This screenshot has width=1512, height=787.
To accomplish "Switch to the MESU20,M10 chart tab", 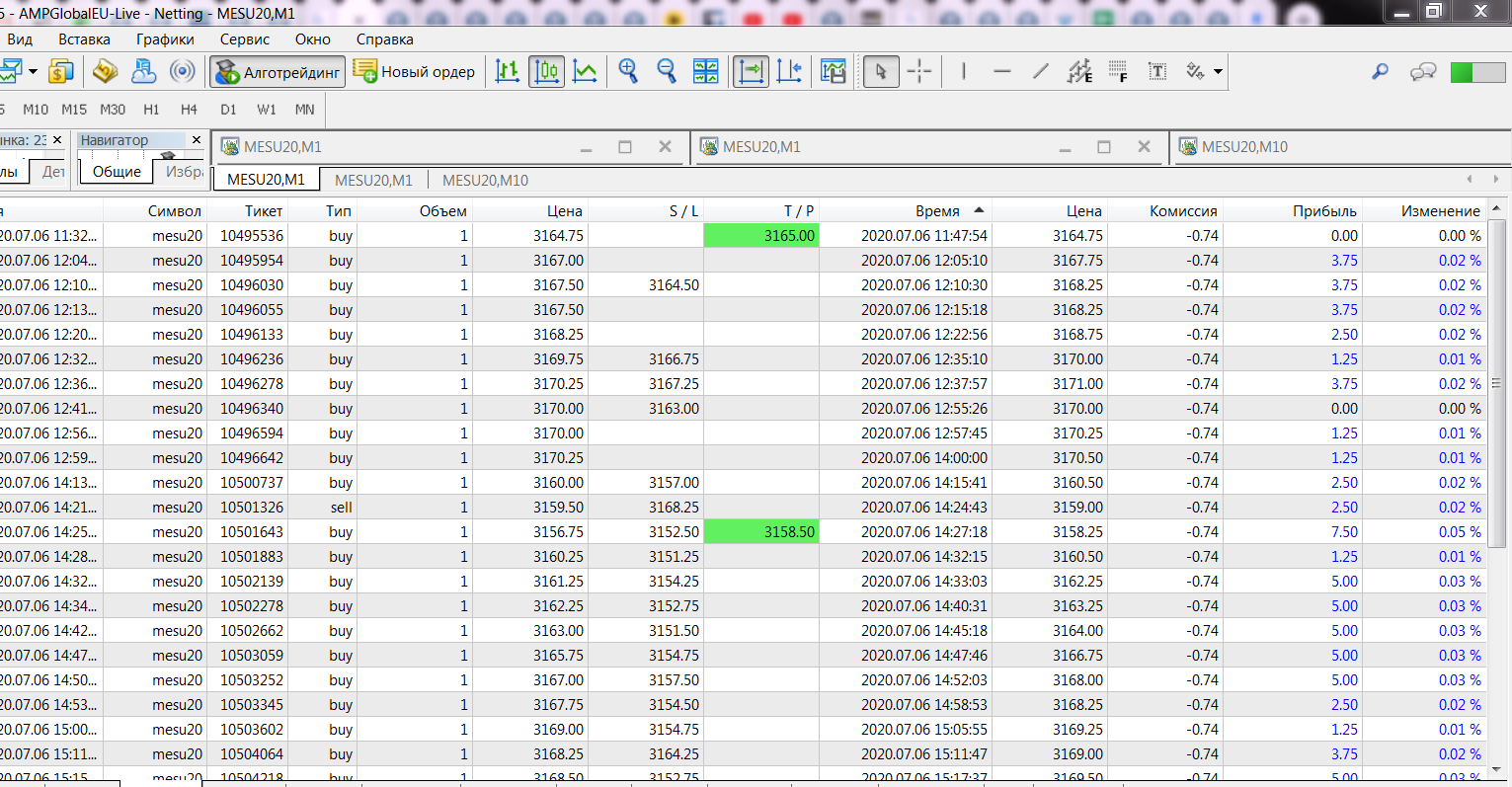I will 485,180.
